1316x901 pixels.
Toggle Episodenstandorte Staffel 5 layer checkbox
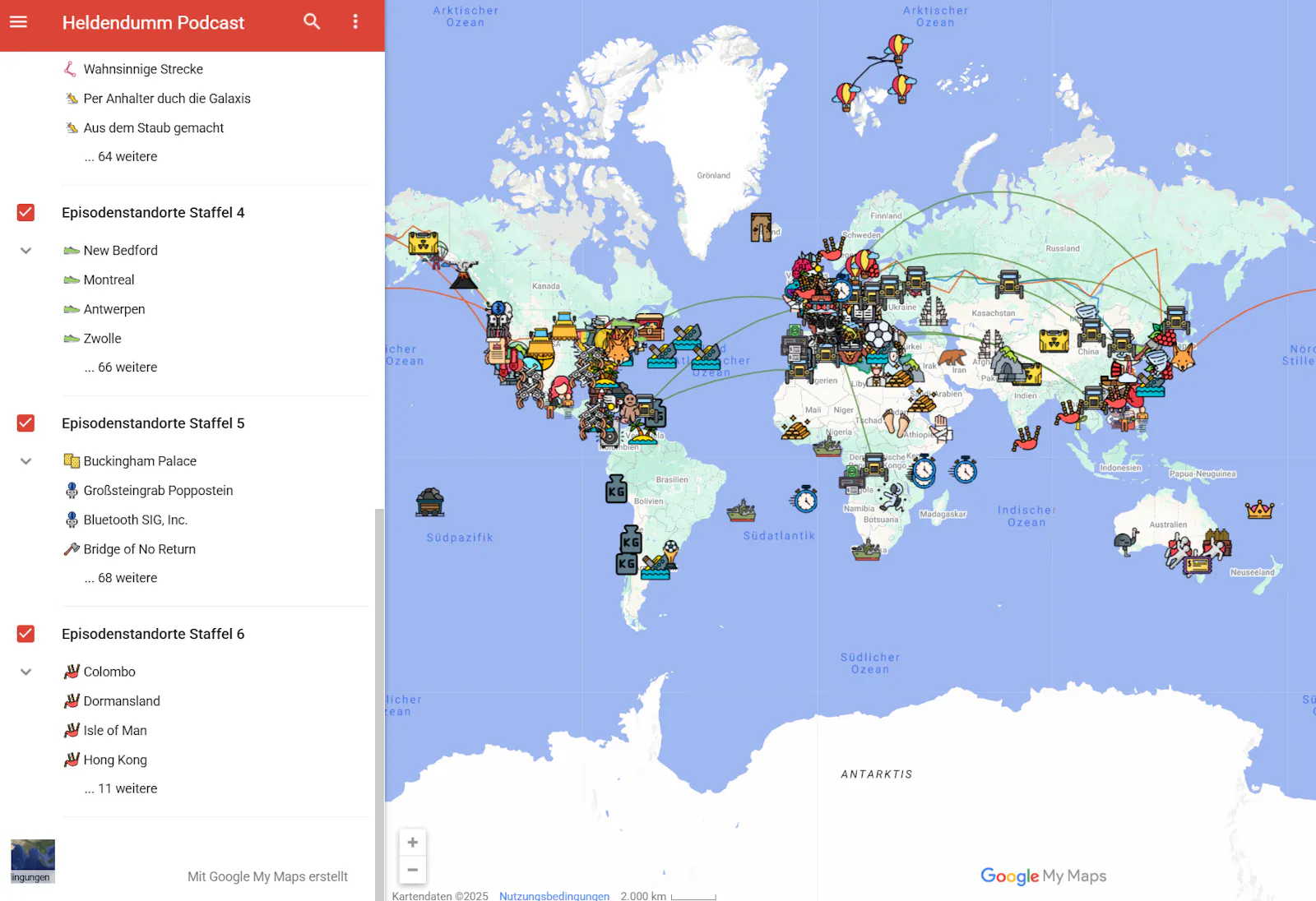pyautogui.click(x=25, y=423)
